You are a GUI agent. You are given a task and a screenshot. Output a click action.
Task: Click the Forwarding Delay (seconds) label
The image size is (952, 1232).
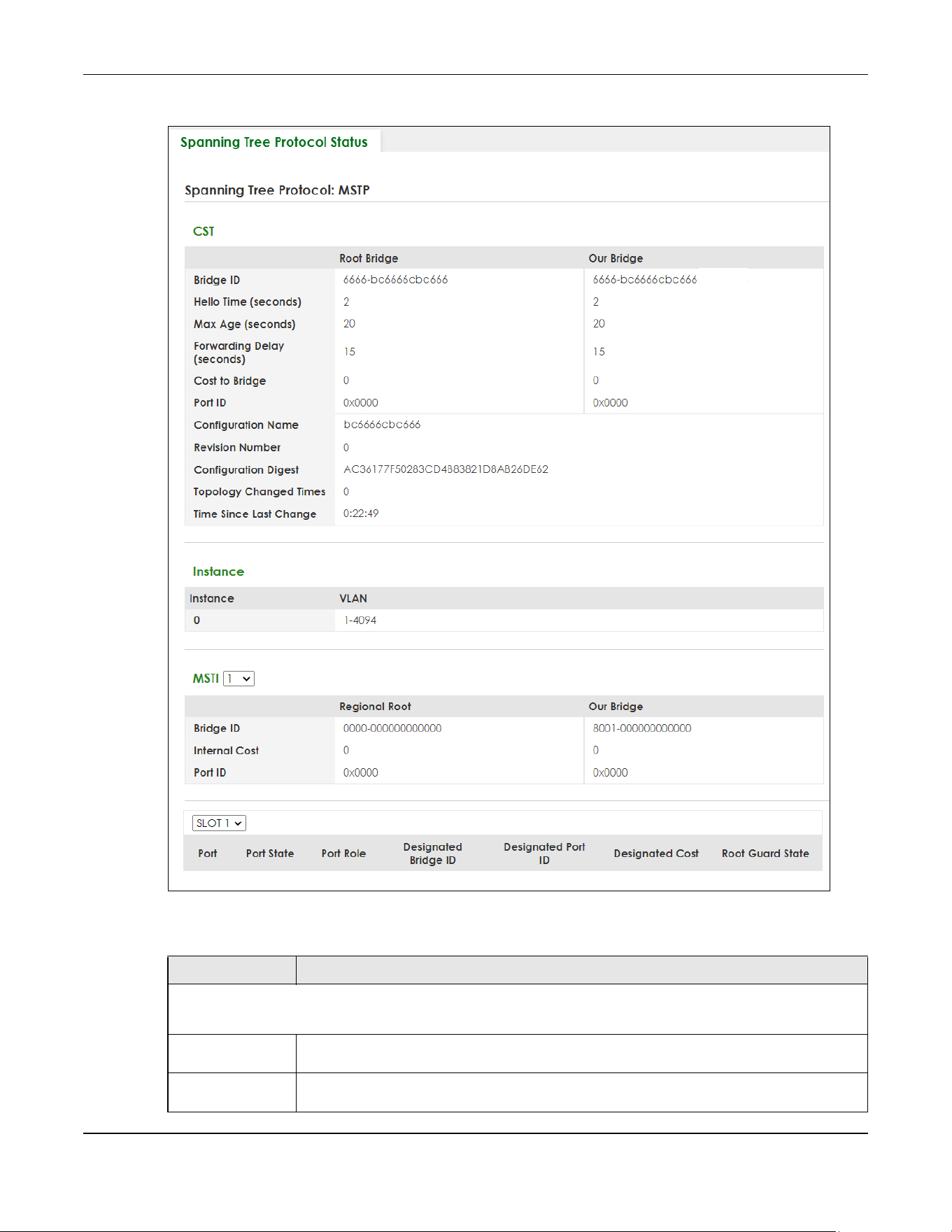239,353
